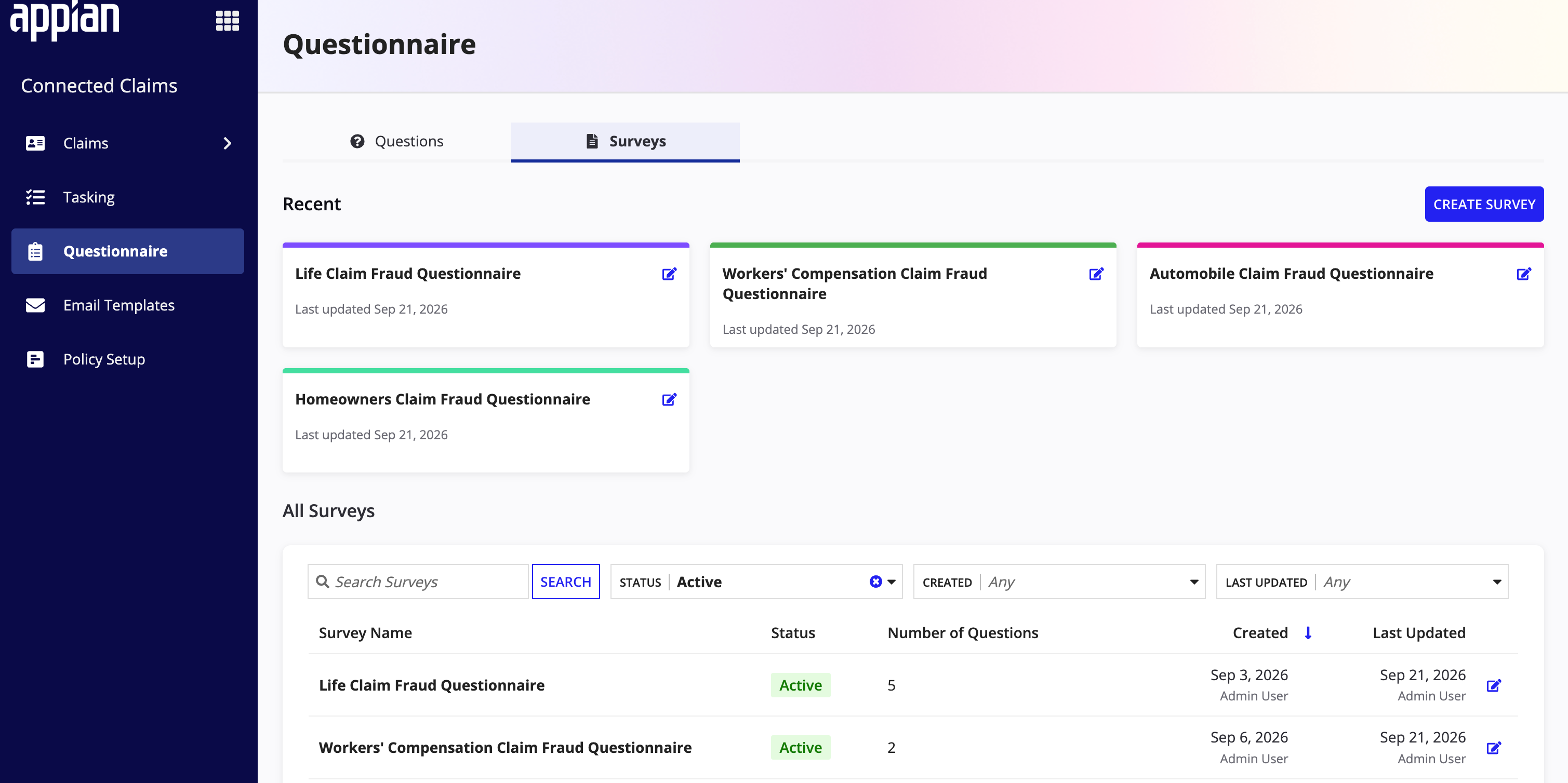Switch to the Questions tab
This screenshot has height=783, width=1568.
click(x=397, y=141)
